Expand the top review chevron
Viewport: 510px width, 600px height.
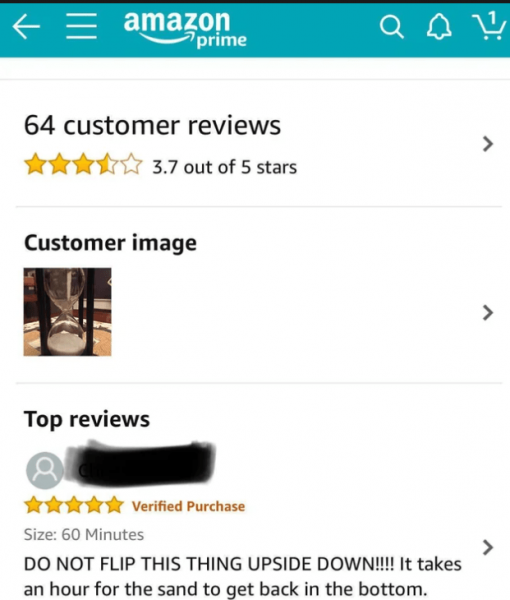click(x=487, y=547)
